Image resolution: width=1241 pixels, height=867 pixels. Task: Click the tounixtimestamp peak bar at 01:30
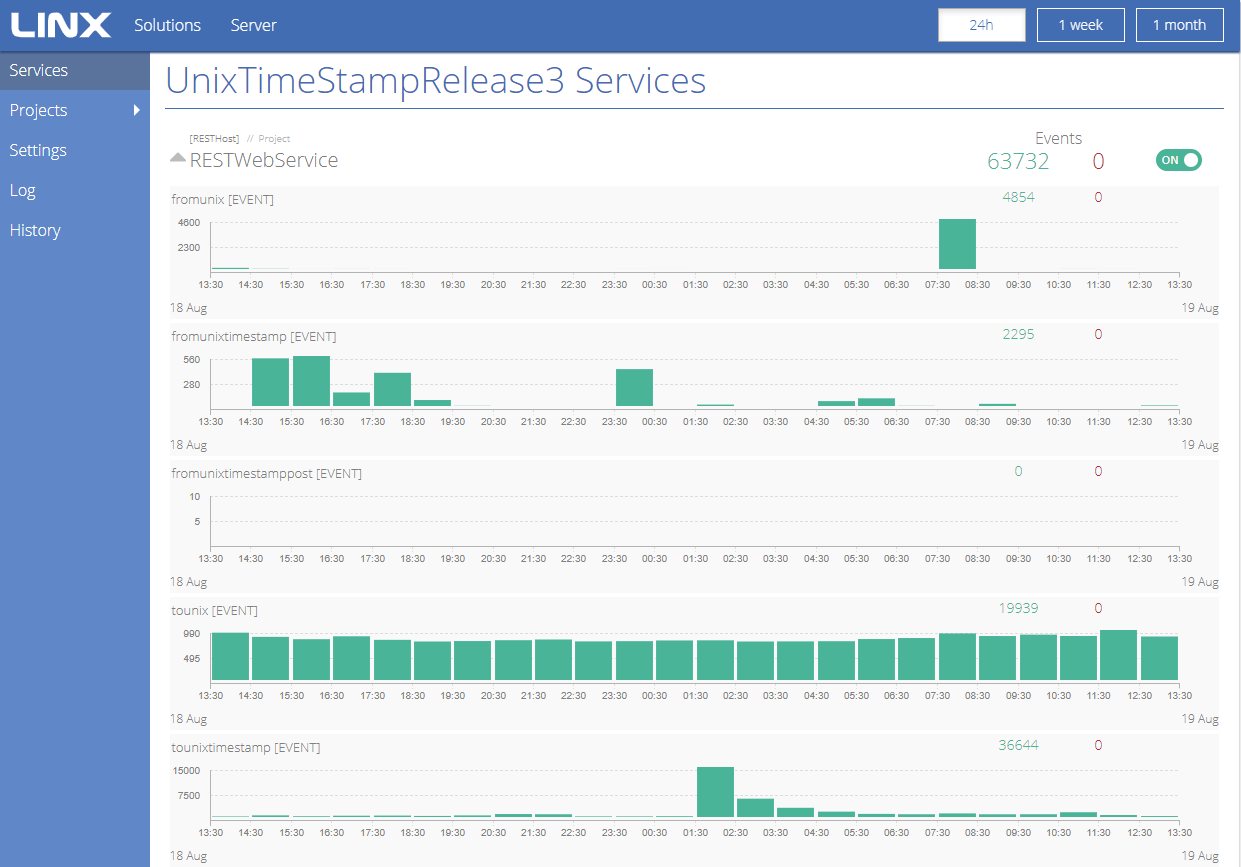coord(715,792)
